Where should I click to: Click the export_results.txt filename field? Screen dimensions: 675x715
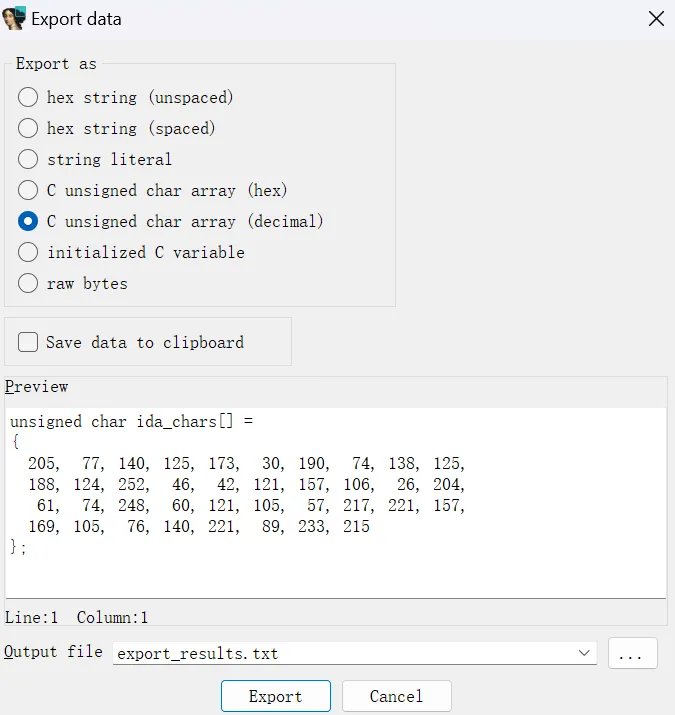pyautogui.click(x=340, y=654)
